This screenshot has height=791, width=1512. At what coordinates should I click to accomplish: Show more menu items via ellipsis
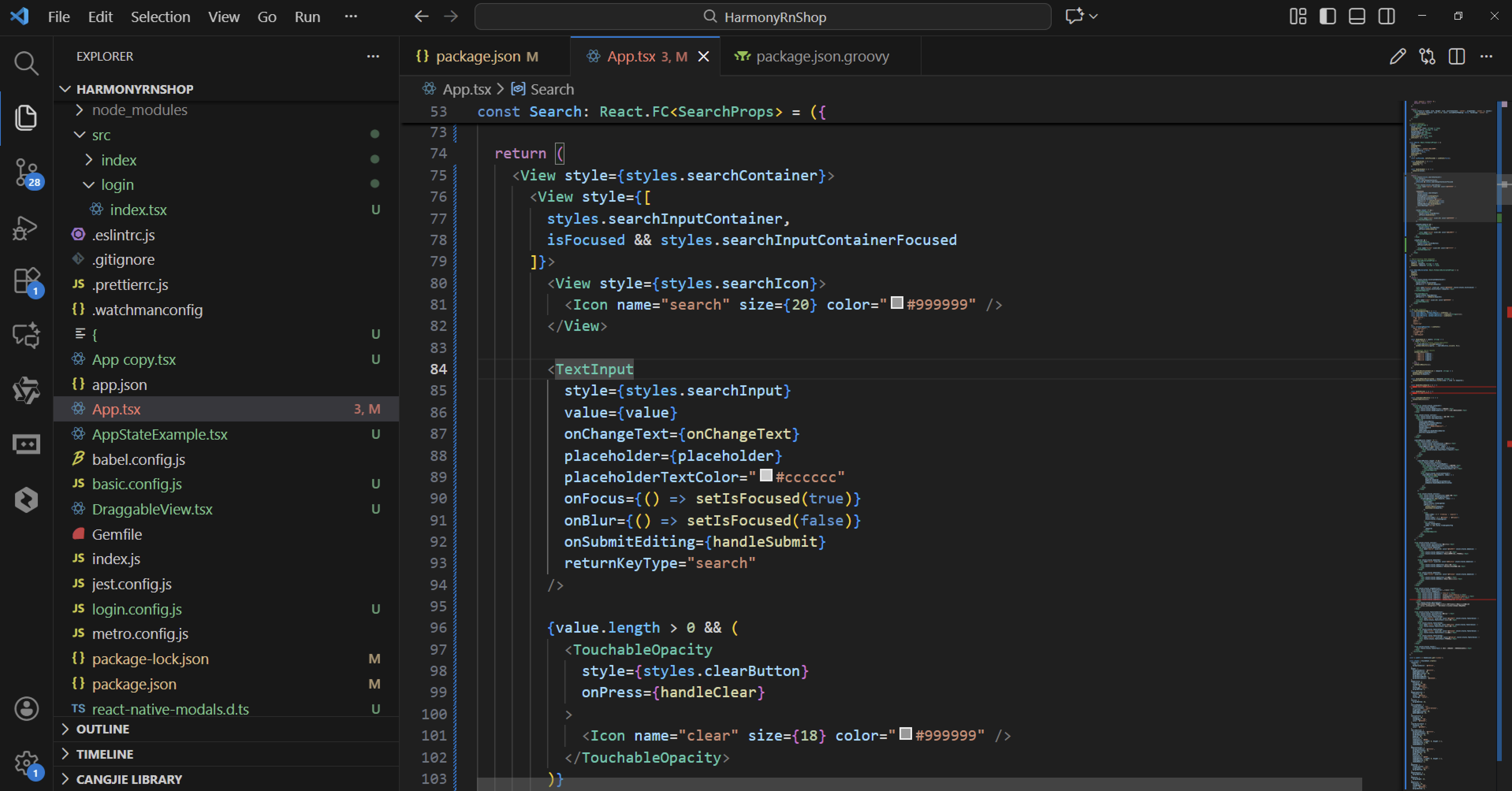pos(351,17)
